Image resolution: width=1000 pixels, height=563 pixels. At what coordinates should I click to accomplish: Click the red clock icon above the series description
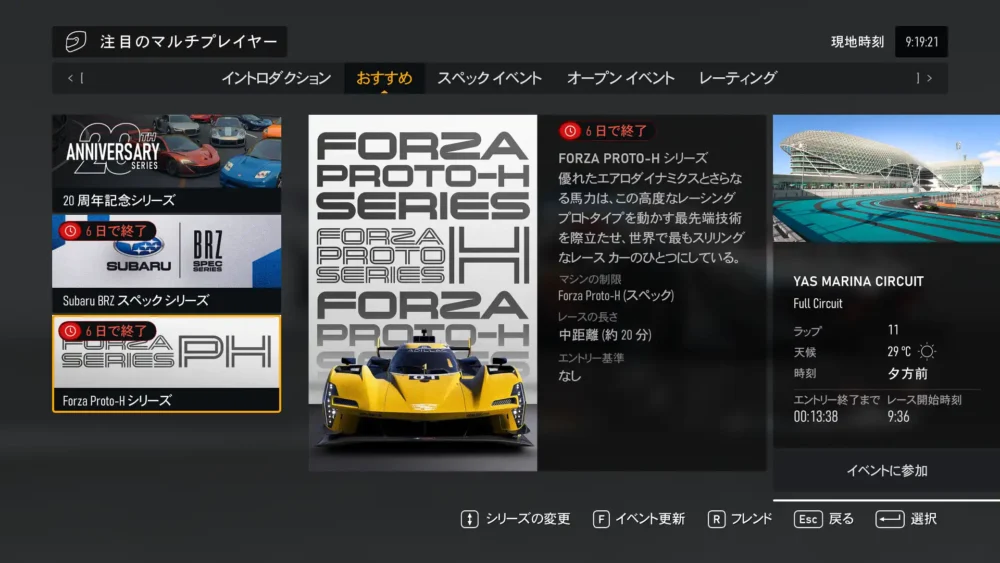click(x=570, y=131)
